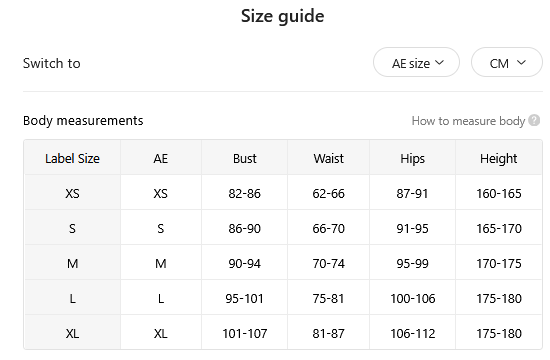Select the Bust column header
Screen dimensions: 550x360
pyautogui.click(x=244, y=158)
